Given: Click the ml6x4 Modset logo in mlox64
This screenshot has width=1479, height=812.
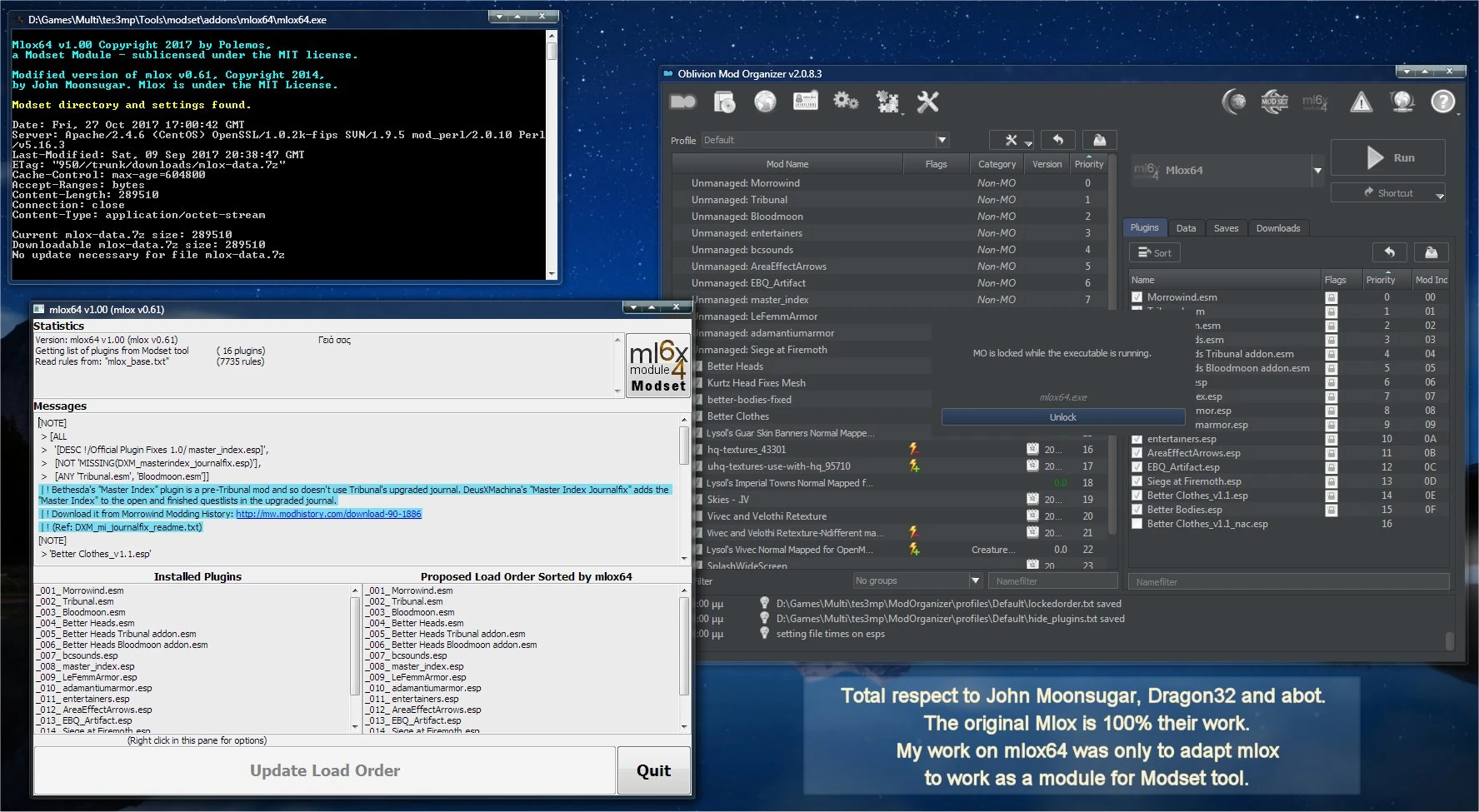Looking at the screenshot, I should point(658,366).
